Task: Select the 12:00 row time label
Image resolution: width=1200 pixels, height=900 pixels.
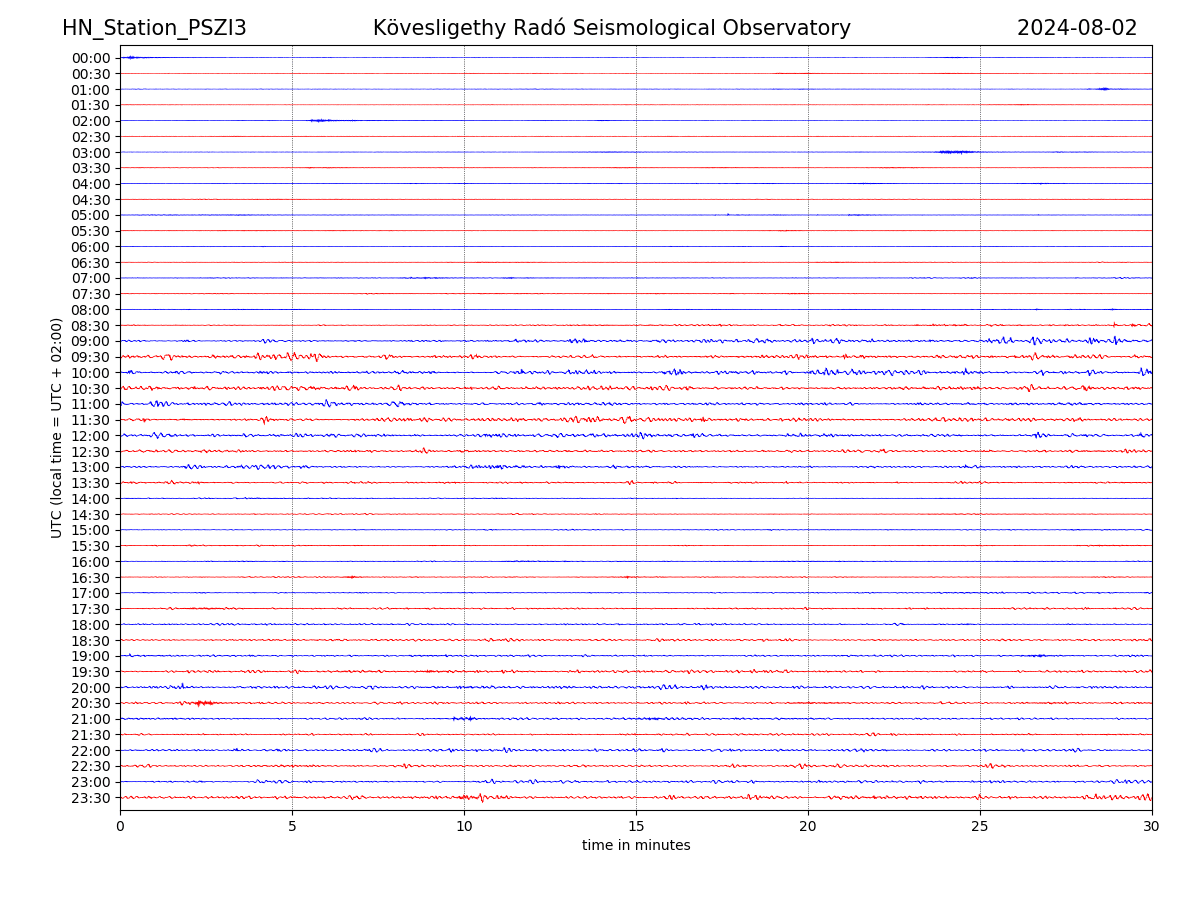Action: (90, 436)
